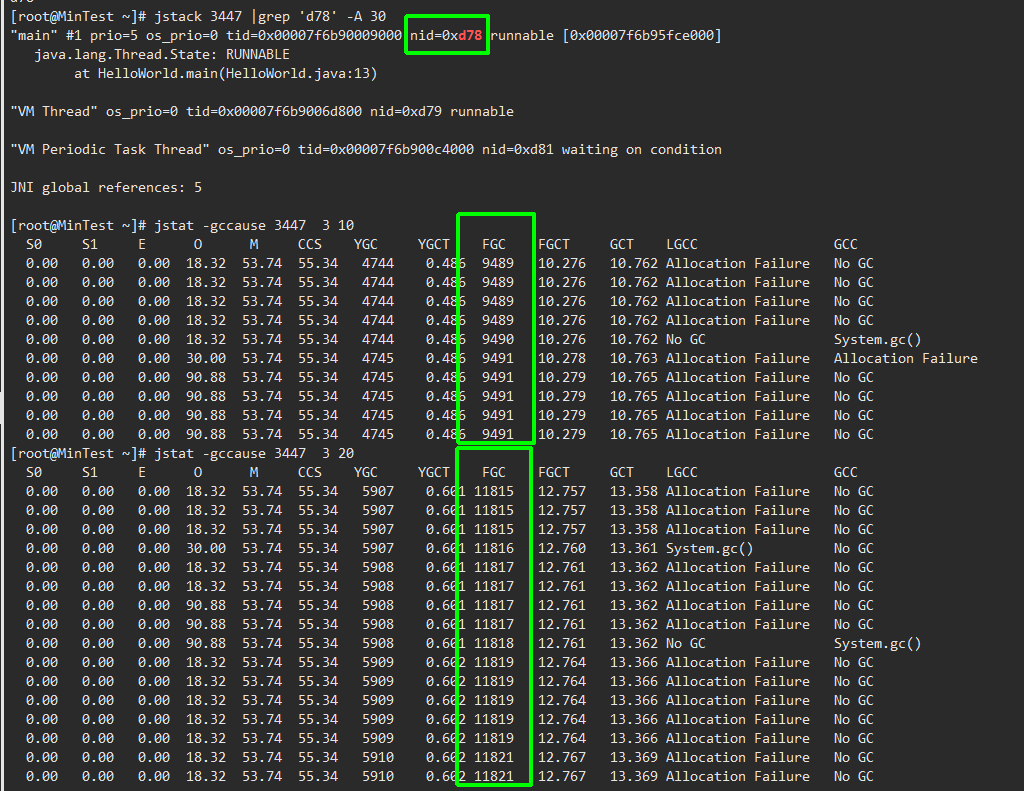Select the HelloWorld.main(HelloWorld.java:13) stack frame
The height and width of the screenshot is (791, 1024).
237,73
